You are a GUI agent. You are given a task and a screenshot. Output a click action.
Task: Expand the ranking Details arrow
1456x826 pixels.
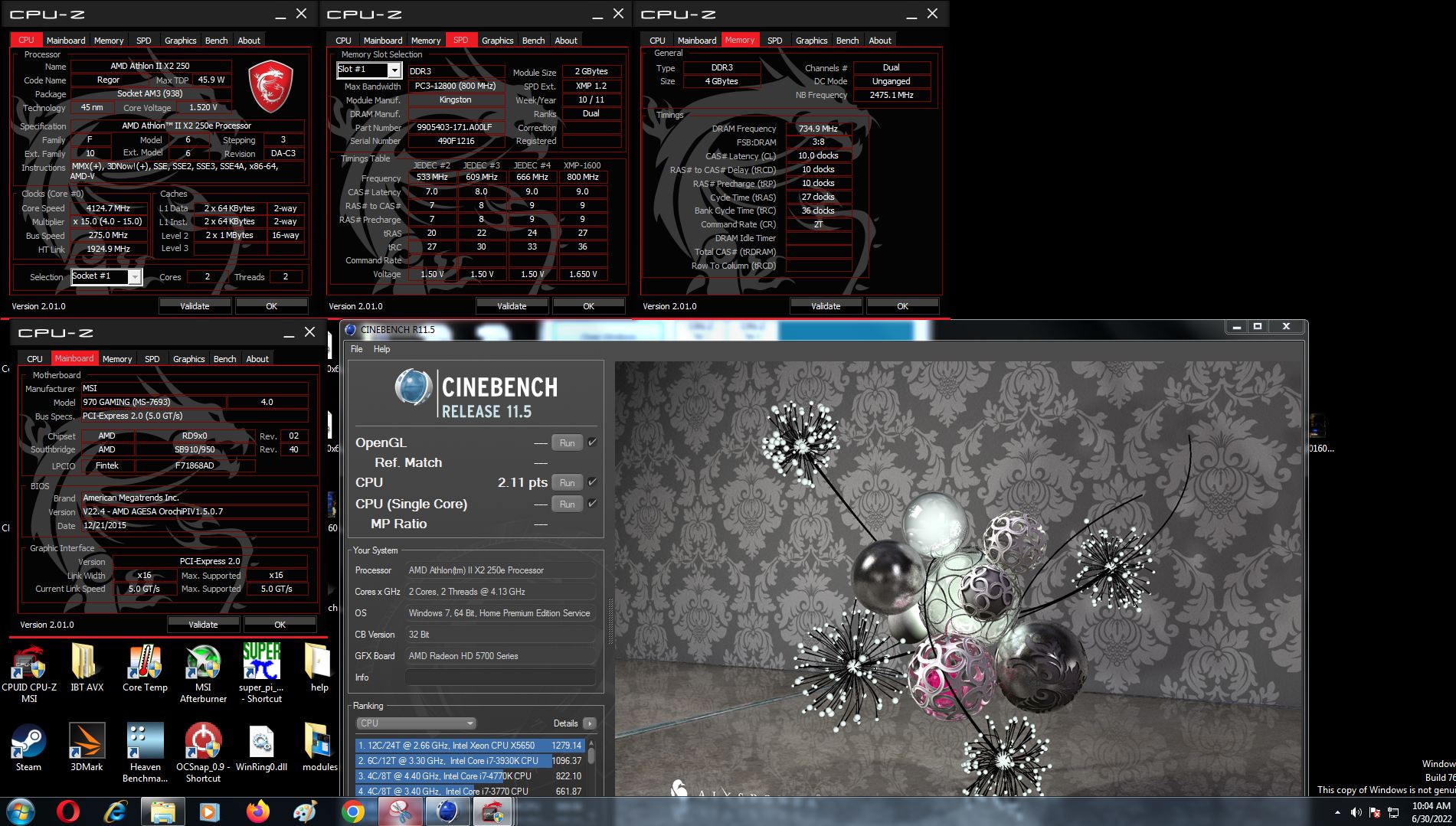[x=589, y=723]
